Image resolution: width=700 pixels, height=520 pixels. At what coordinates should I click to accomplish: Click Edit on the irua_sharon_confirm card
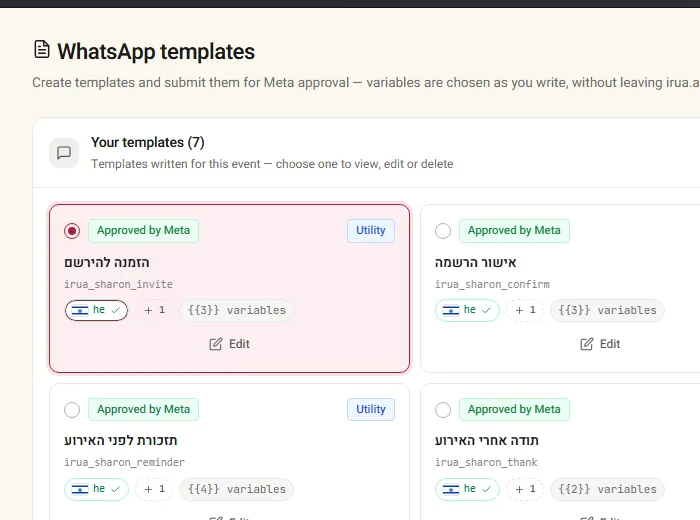point(600,344)
